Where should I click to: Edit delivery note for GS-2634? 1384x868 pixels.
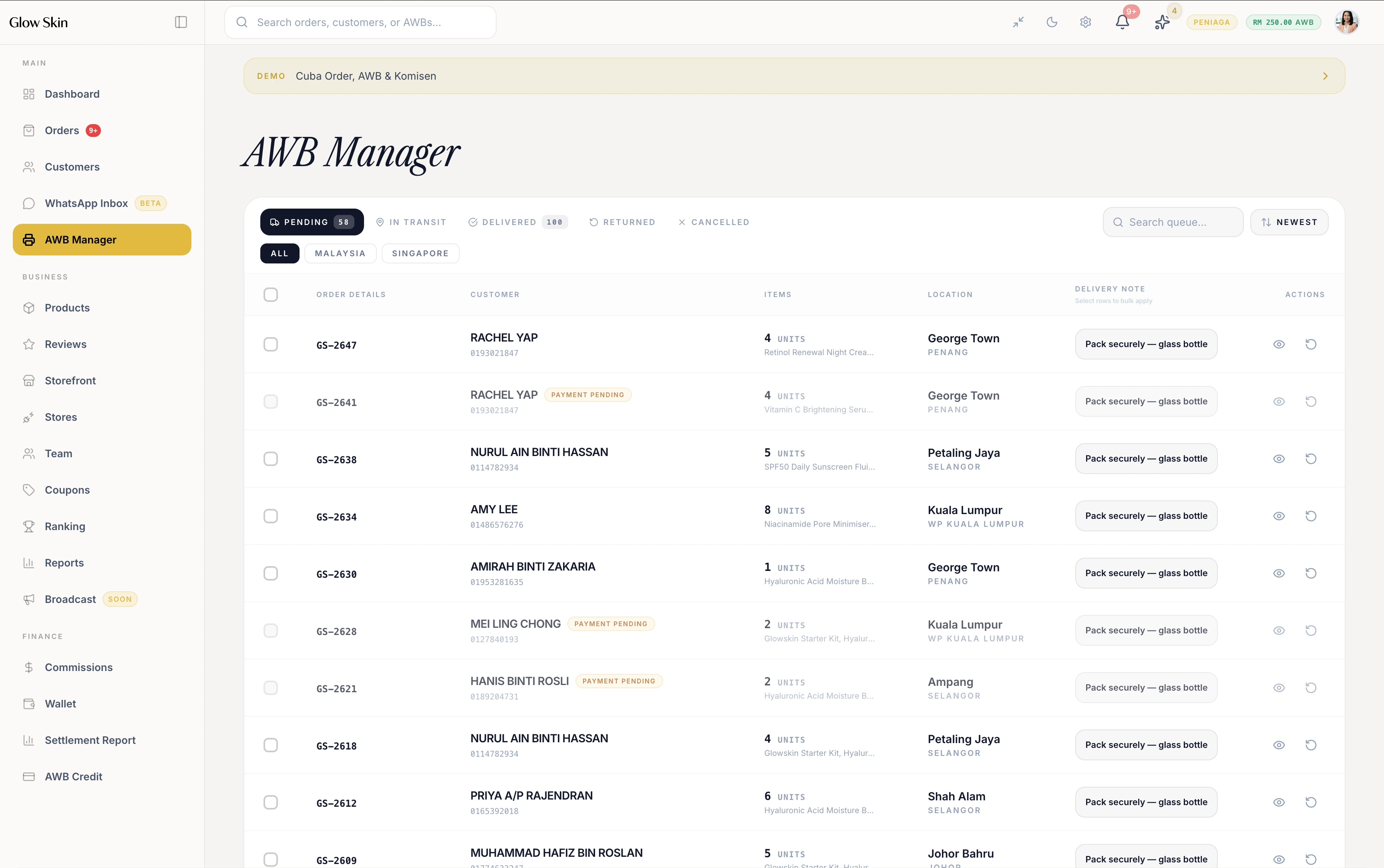1147,516
